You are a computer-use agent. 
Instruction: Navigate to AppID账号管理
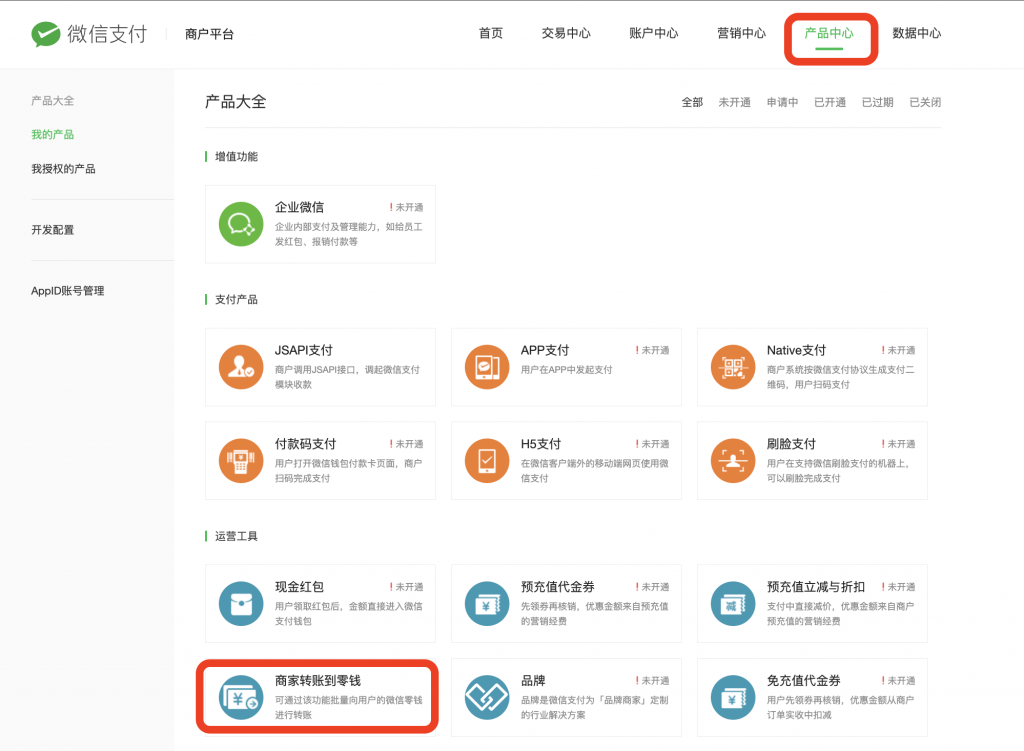66,291
